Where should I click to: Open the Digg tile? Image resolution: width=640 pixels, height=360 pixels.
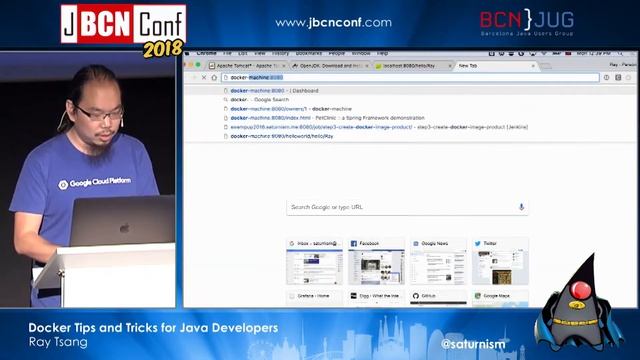click(376, 298)
